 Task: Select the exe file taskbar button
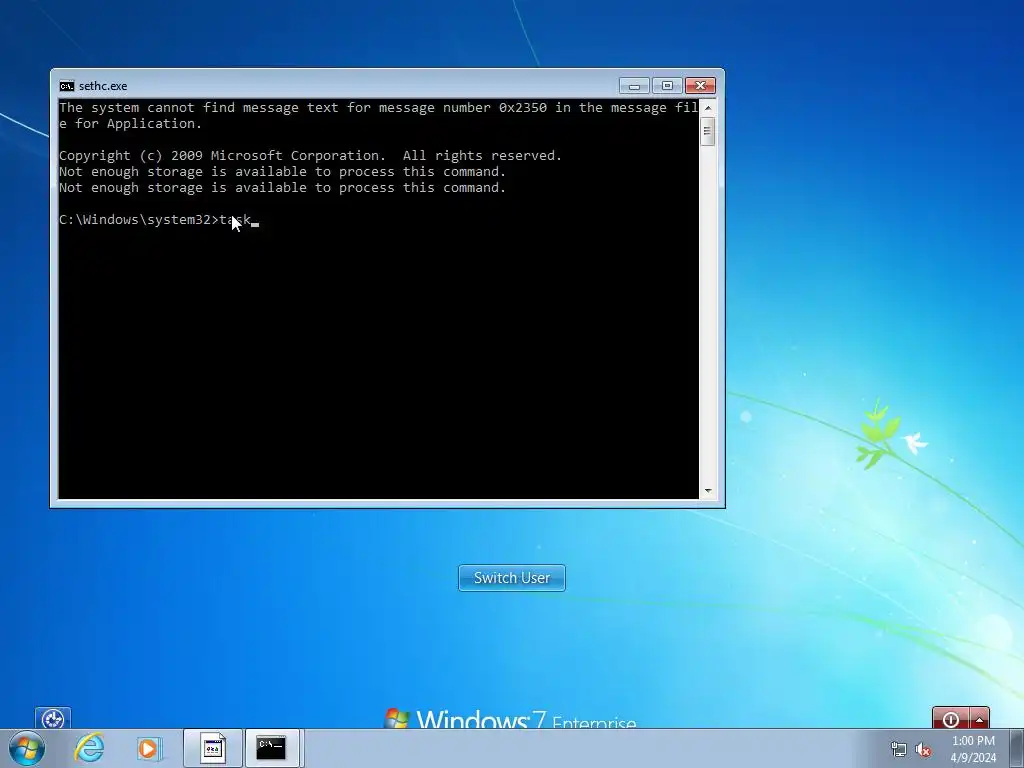tap(212, 748)
